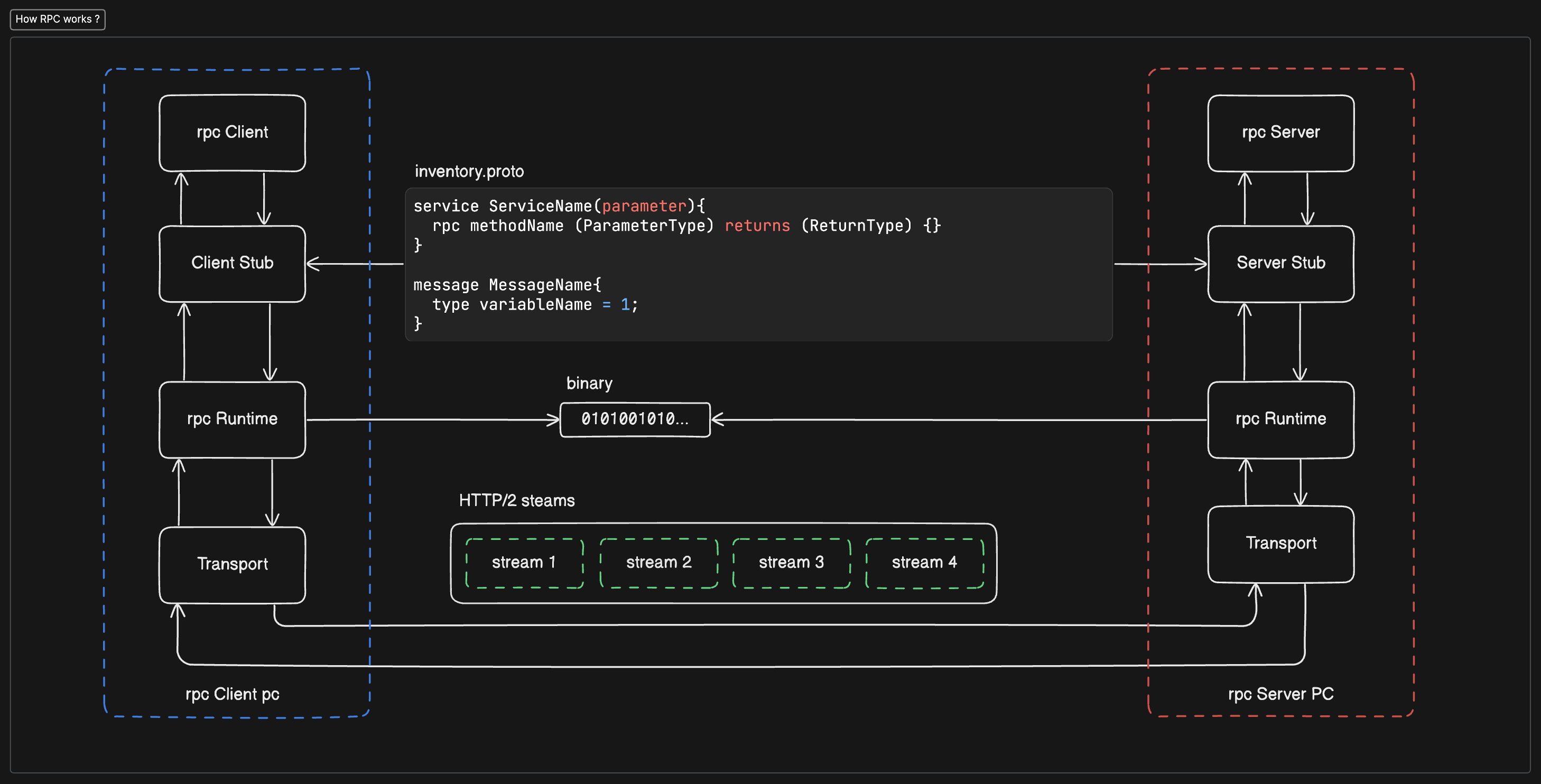Click the stream 3 dashed box

(x=791, y=563)
